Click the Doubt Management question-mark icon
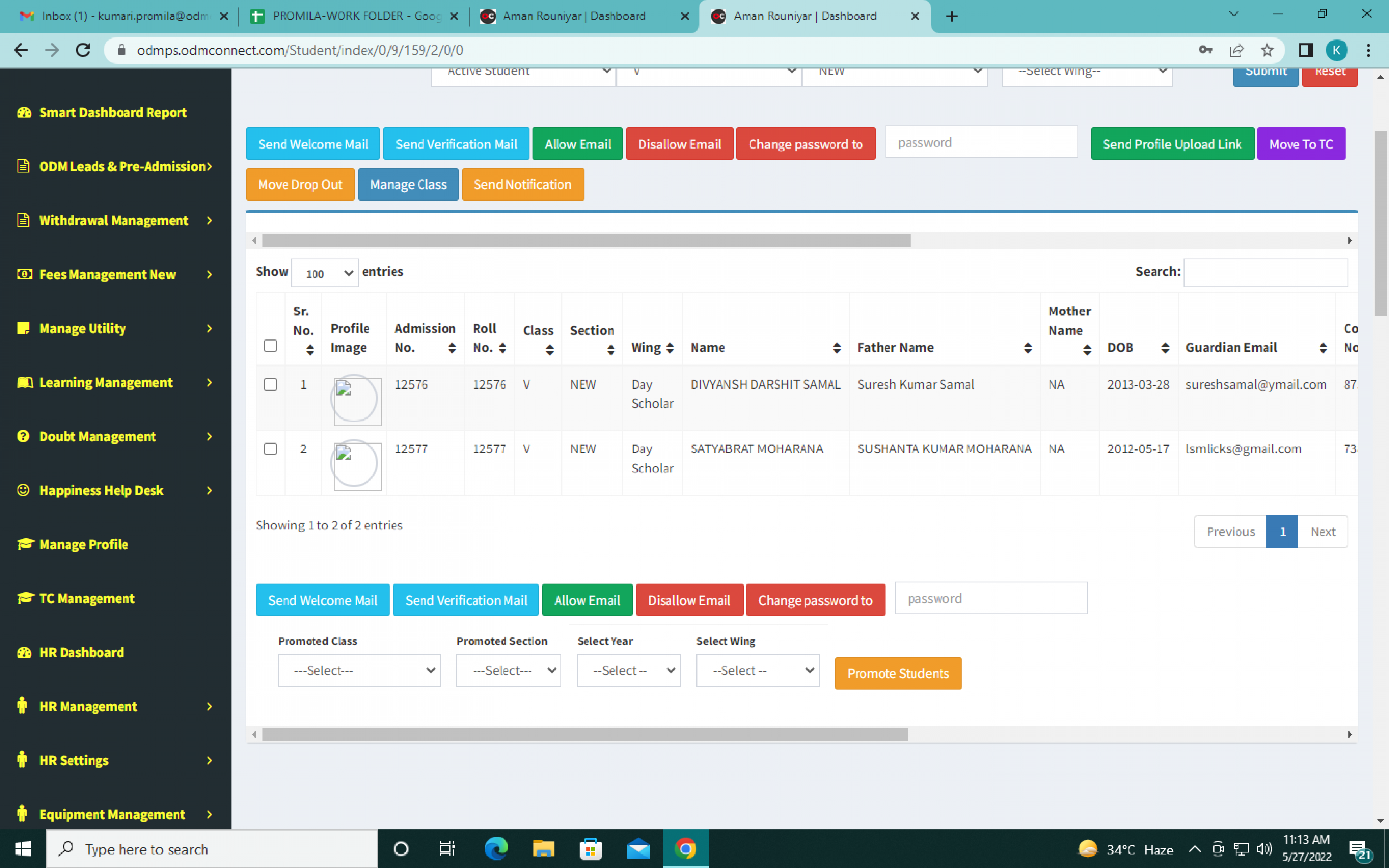This screenshot has height=868, width=1389. (x=24, y=436)
